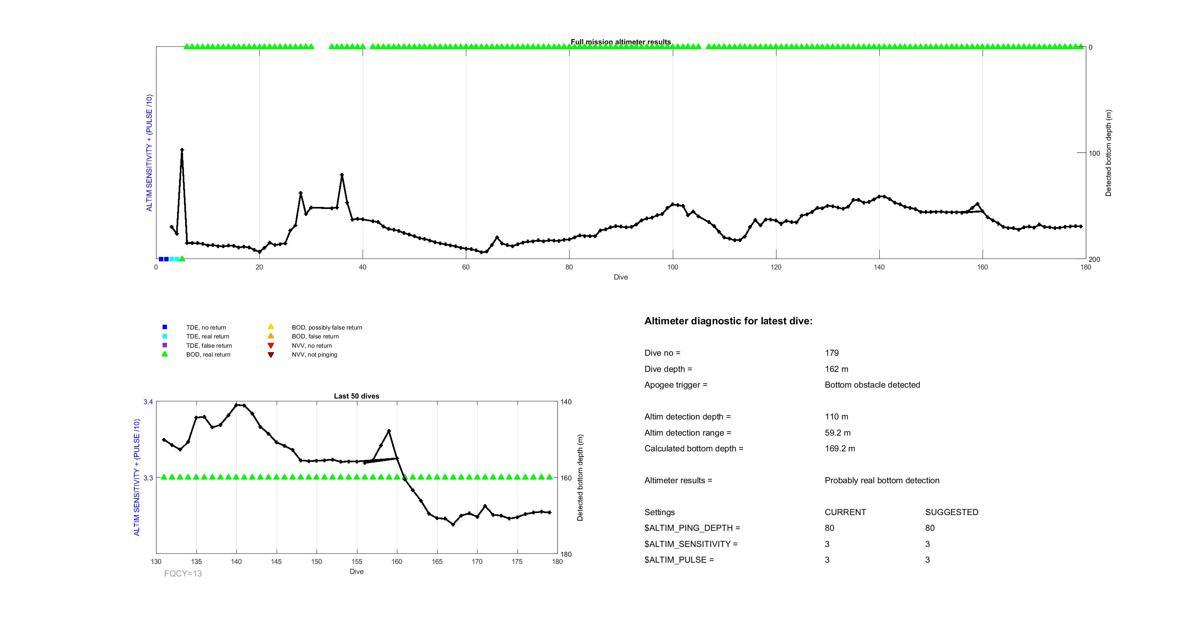Select the legend text 'BOD, false return'
This screenshot has width=1200, height=622.
(x=315, y=336)
